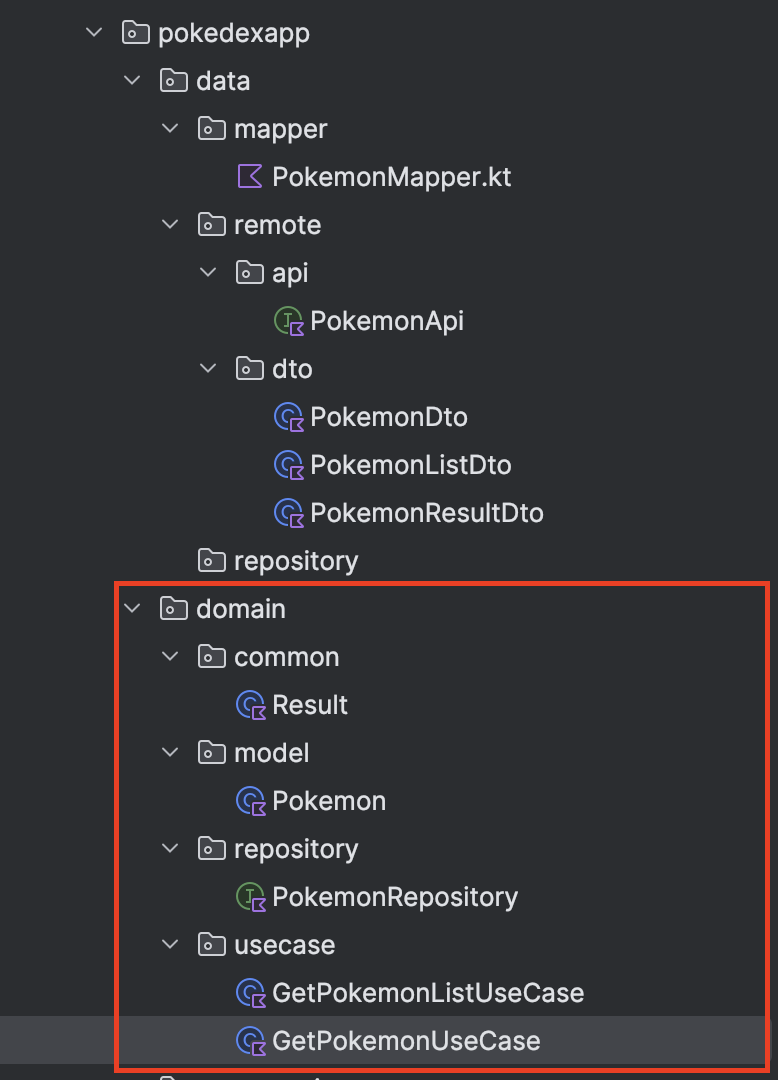Click the PokemonMapper.kt Kotlin file icon
The width and height of the screenshot is (778, 1080).
pyautogui.click(x=249, y=177)
